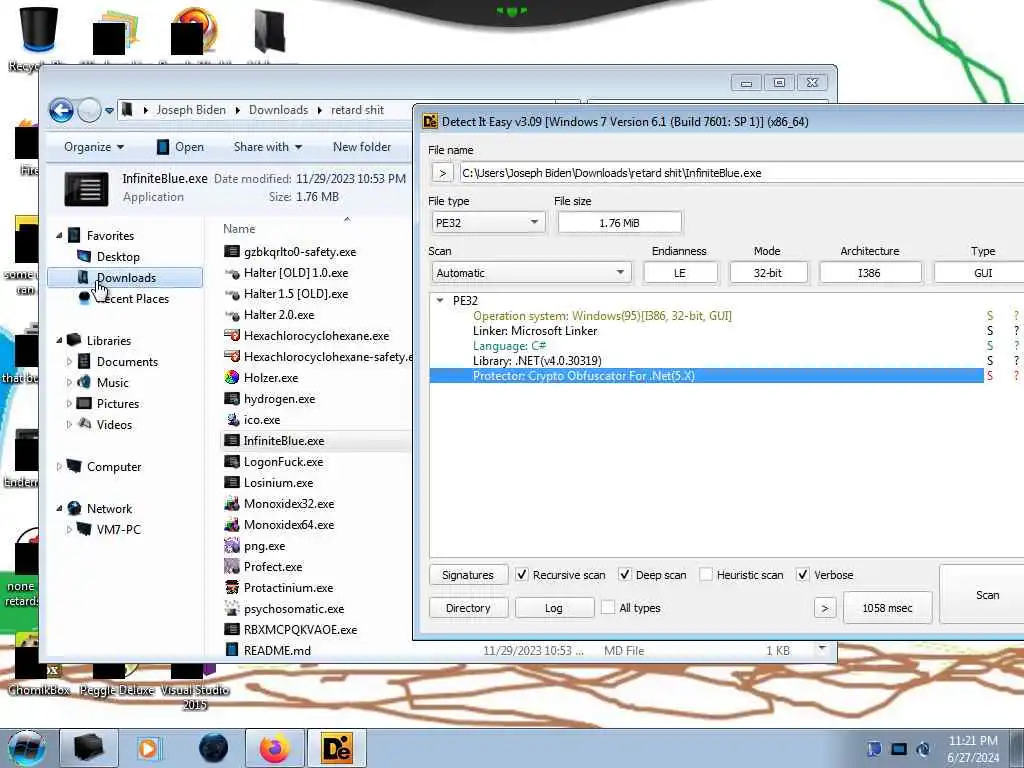Click the gzbkqrlto0-safety.exe file icon

coord(231,251)
